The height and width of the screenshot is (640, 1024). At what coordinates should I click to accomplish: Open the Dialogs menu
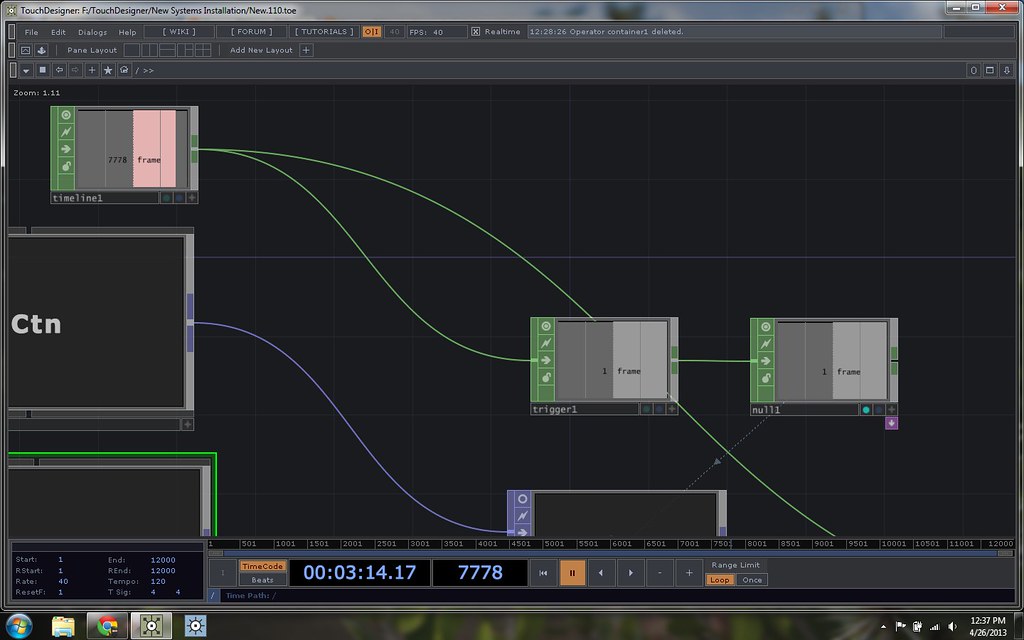(x=93, y=32)
